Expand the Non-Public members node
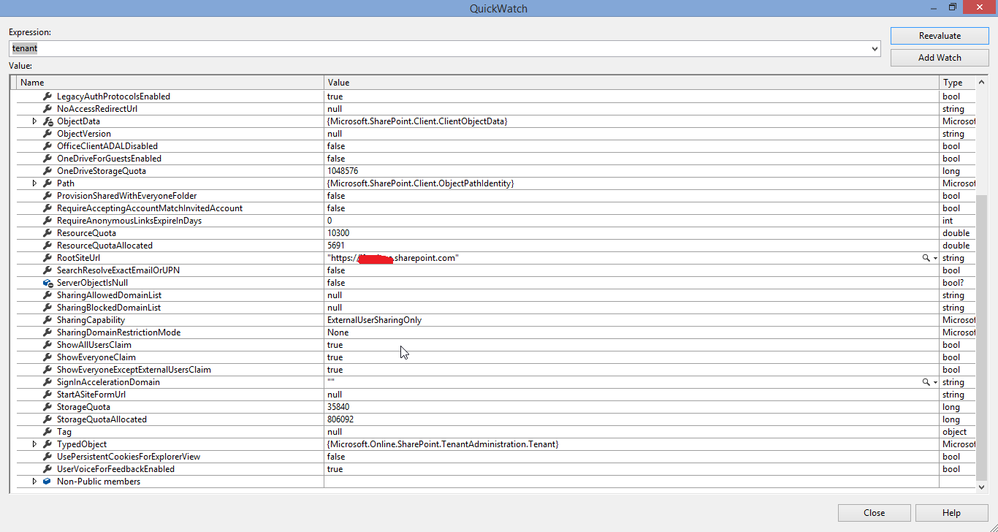Screen dimensions: 998x532 point(35,482)
